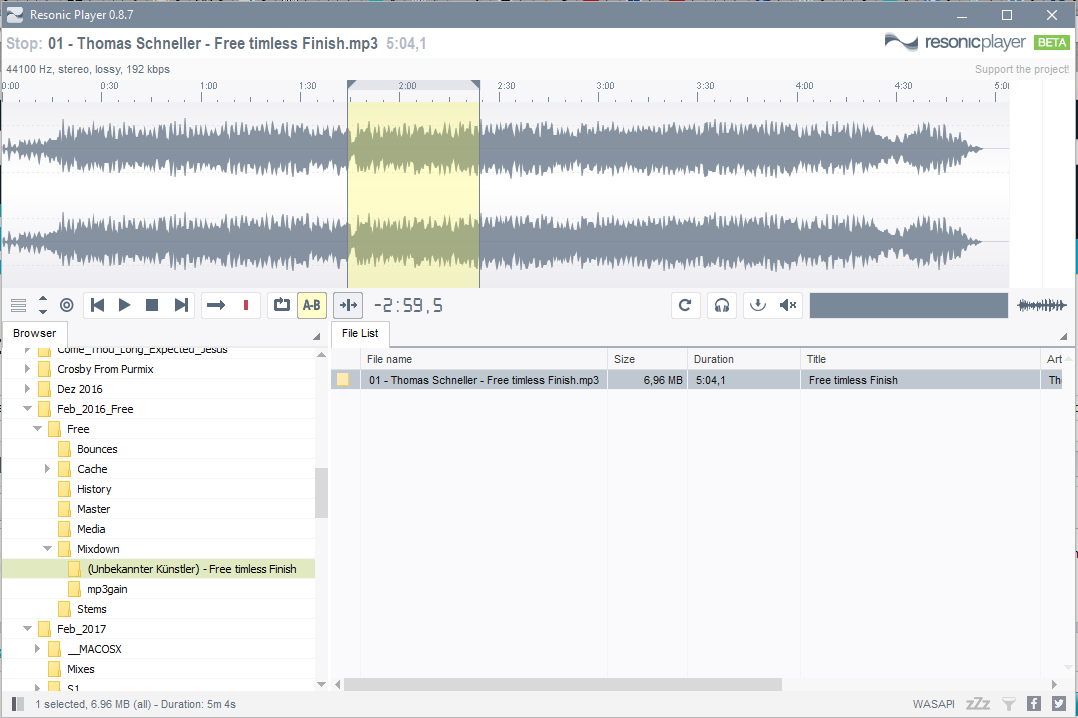Click the circular reload arrow icon
The width and height of the screenshot is (1078, 718).
(685, 305)
